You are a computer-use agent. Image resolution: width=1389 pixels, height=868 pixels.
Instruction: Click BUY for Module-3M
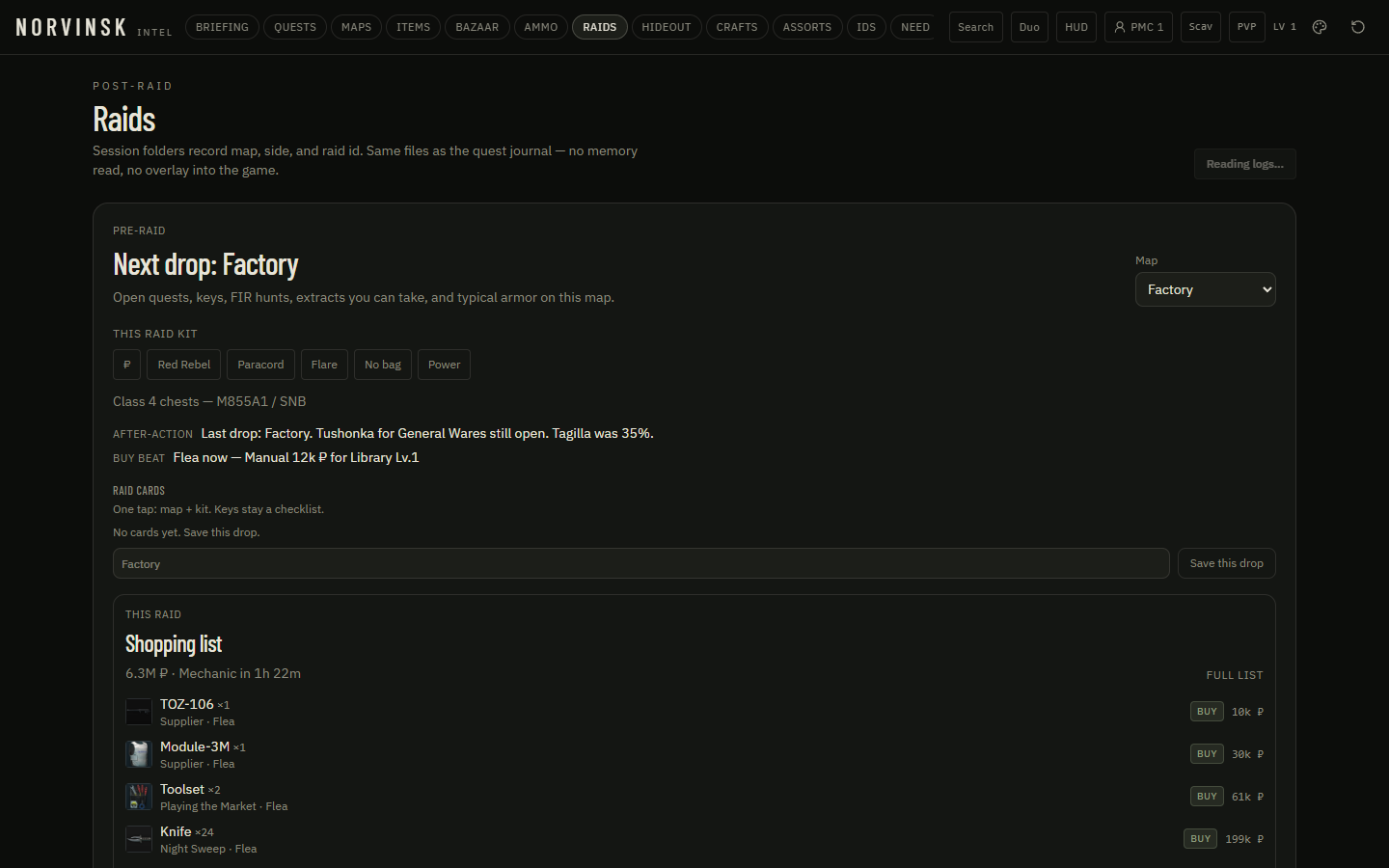point(1207,754)
